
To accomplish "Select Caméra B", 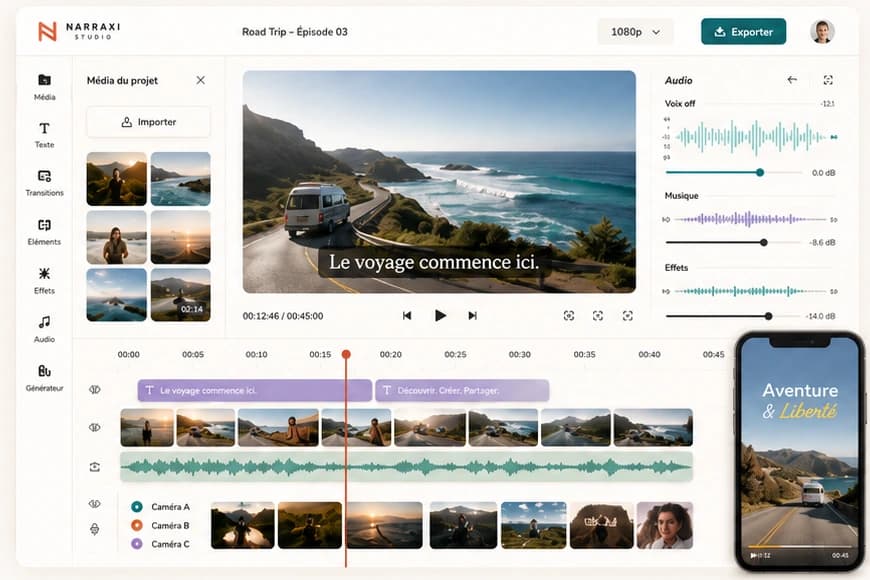I will point(161,525).
